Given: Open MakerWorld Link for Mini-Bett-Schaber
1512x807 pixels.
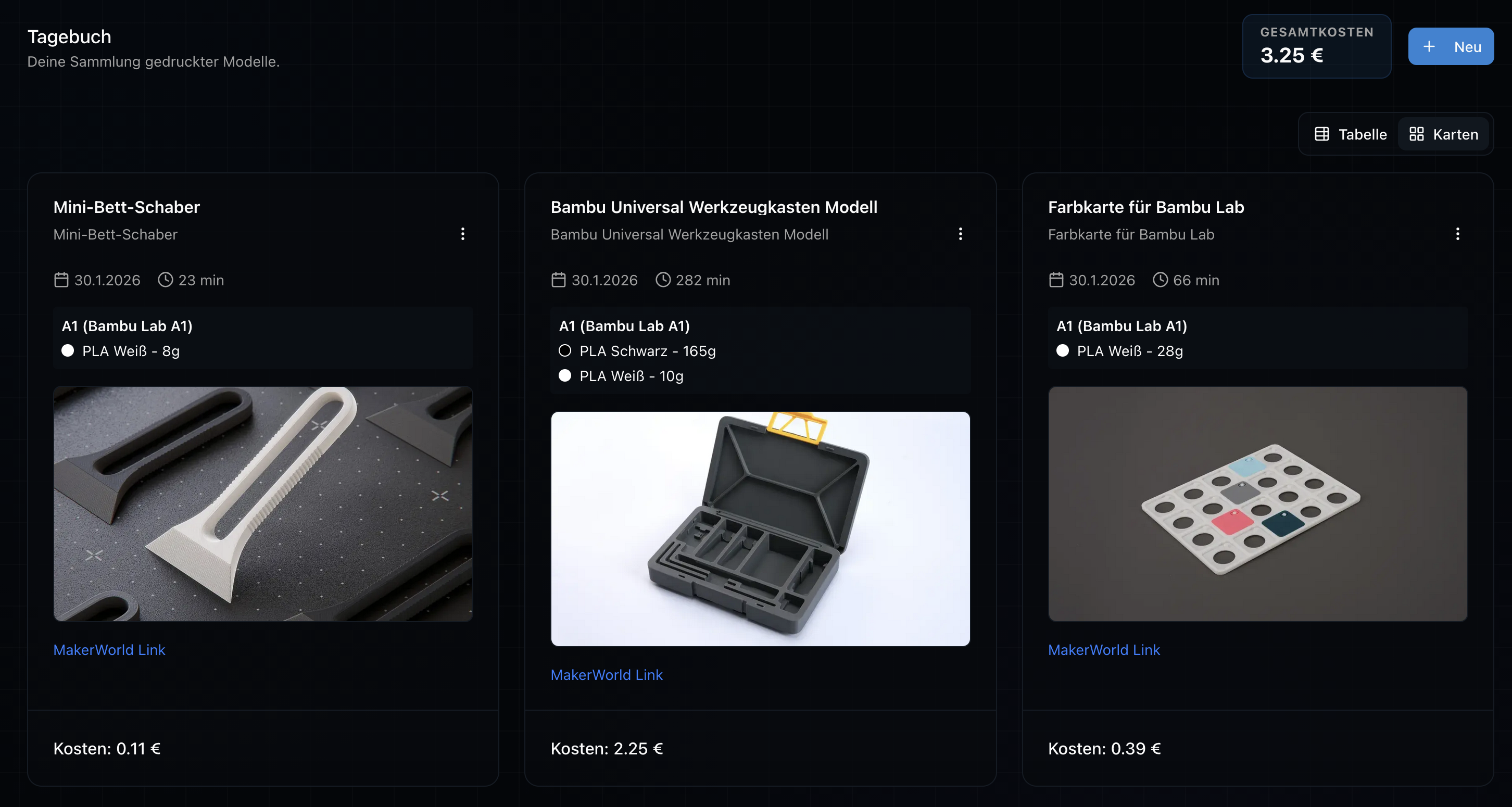Looking at the screenshot, I should click(109, 650).
